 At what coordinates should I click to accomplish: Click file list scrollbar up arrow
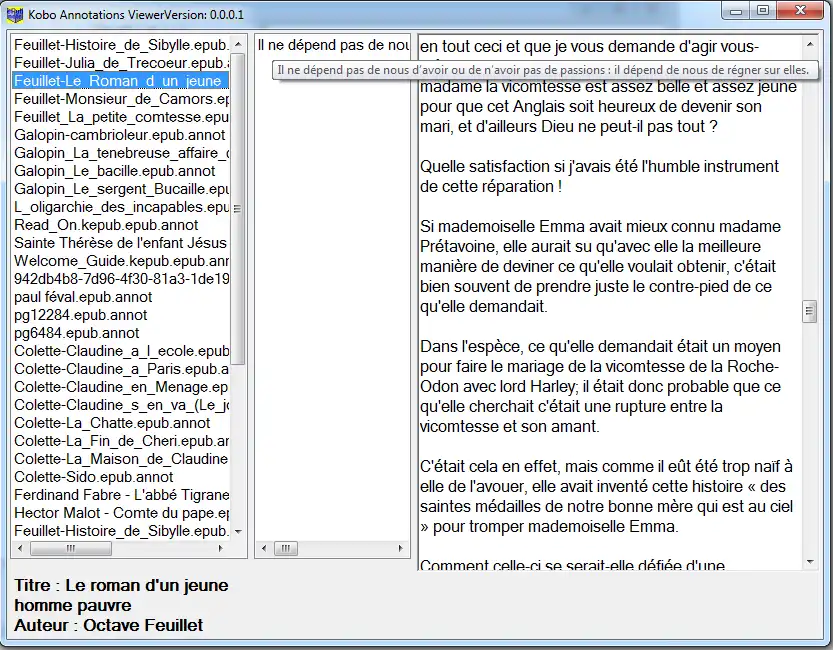point(238,44)
